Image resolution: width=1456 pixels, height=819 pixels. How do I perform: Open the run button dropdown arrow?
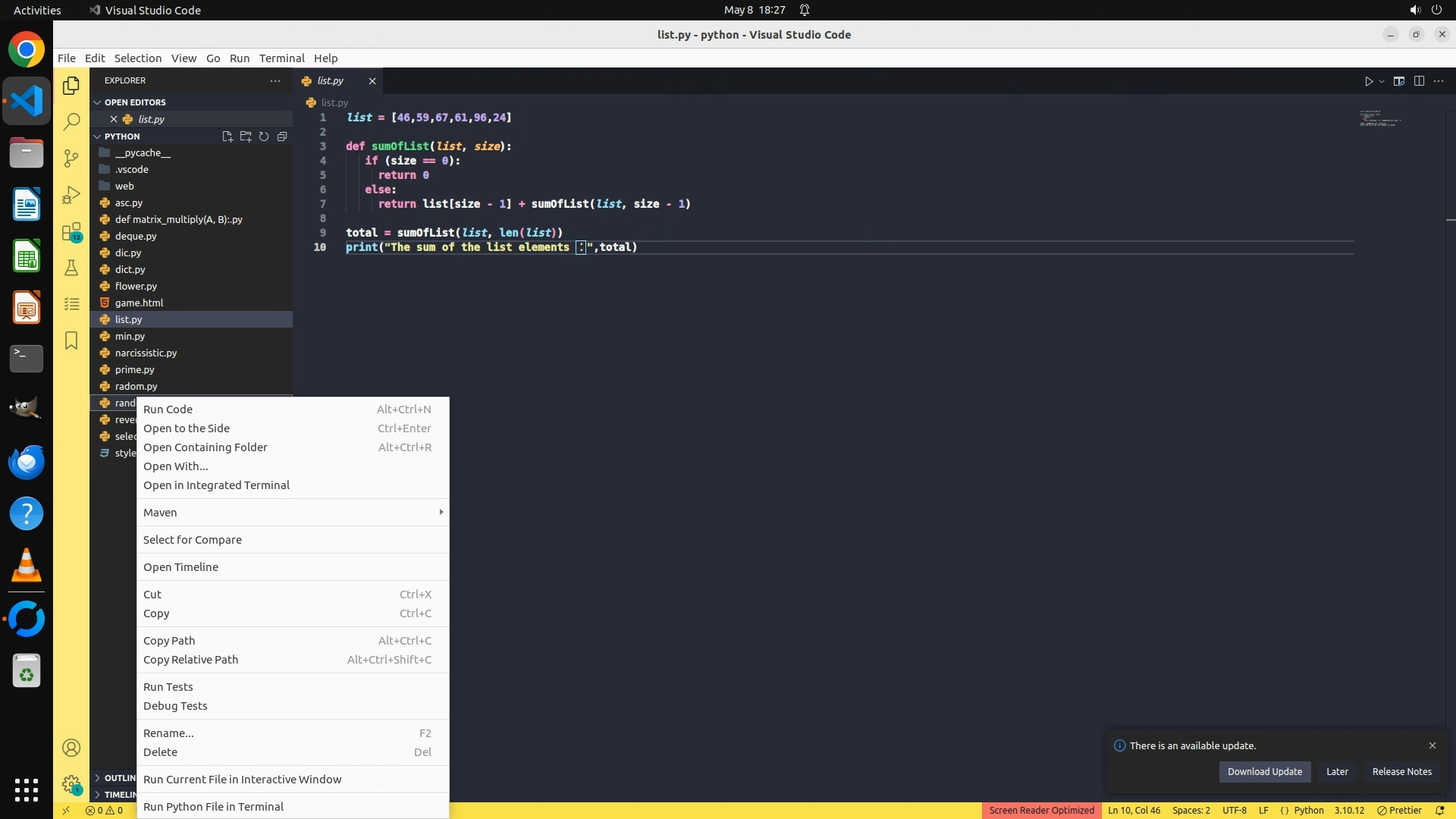1382,81
